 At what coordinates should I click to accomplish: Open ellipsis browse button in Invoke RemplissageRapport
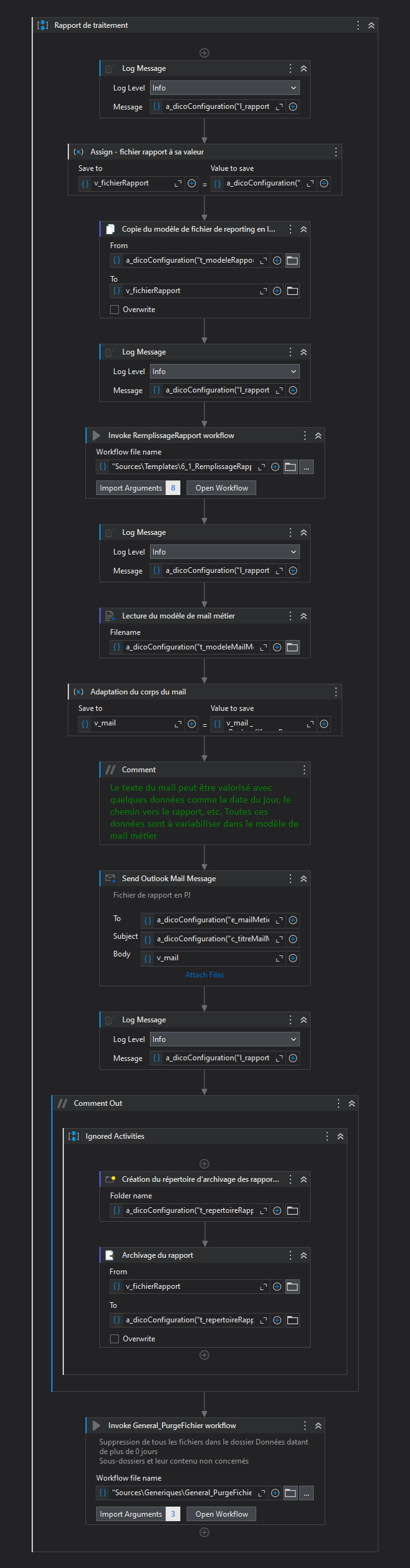[306, 467]
